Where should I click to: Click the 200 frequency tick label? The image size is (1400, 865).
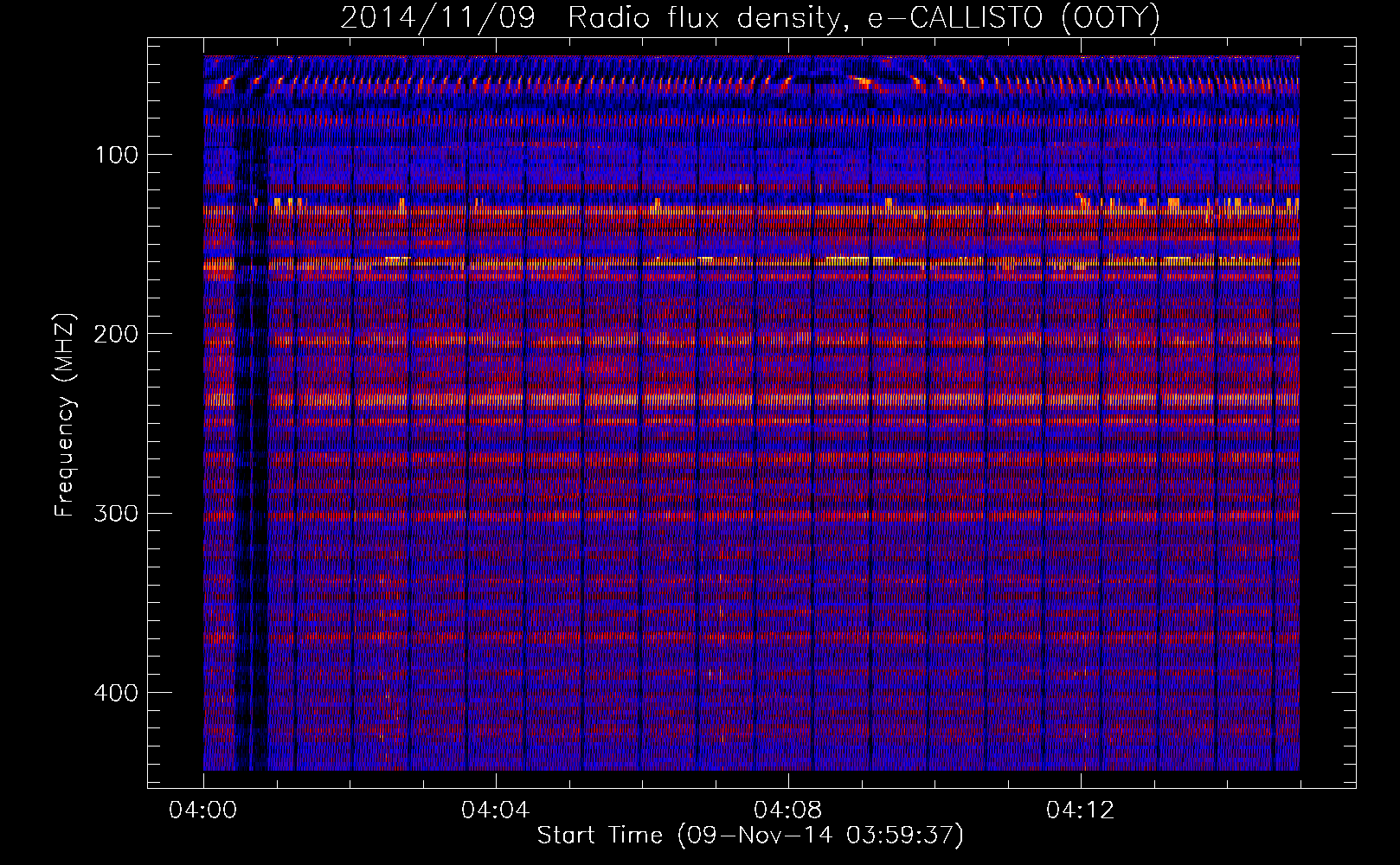[116, 334]
